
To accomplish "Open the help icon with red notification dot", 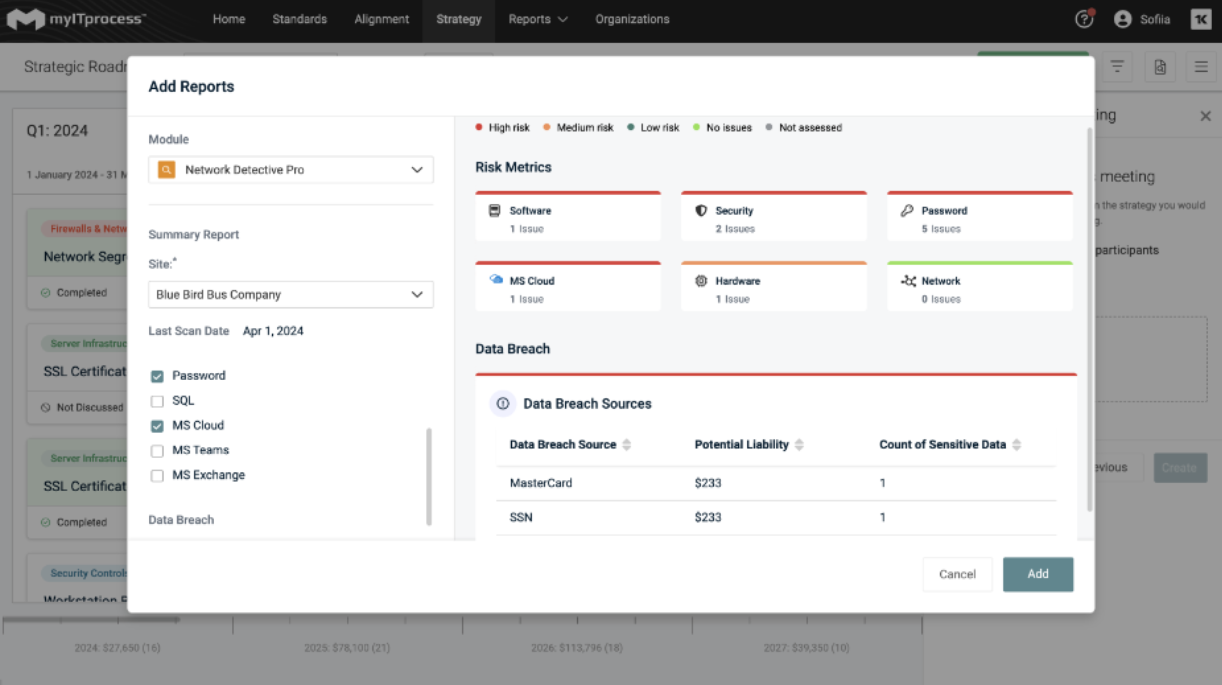I will pyautogui.click(x=1084, y=19).
